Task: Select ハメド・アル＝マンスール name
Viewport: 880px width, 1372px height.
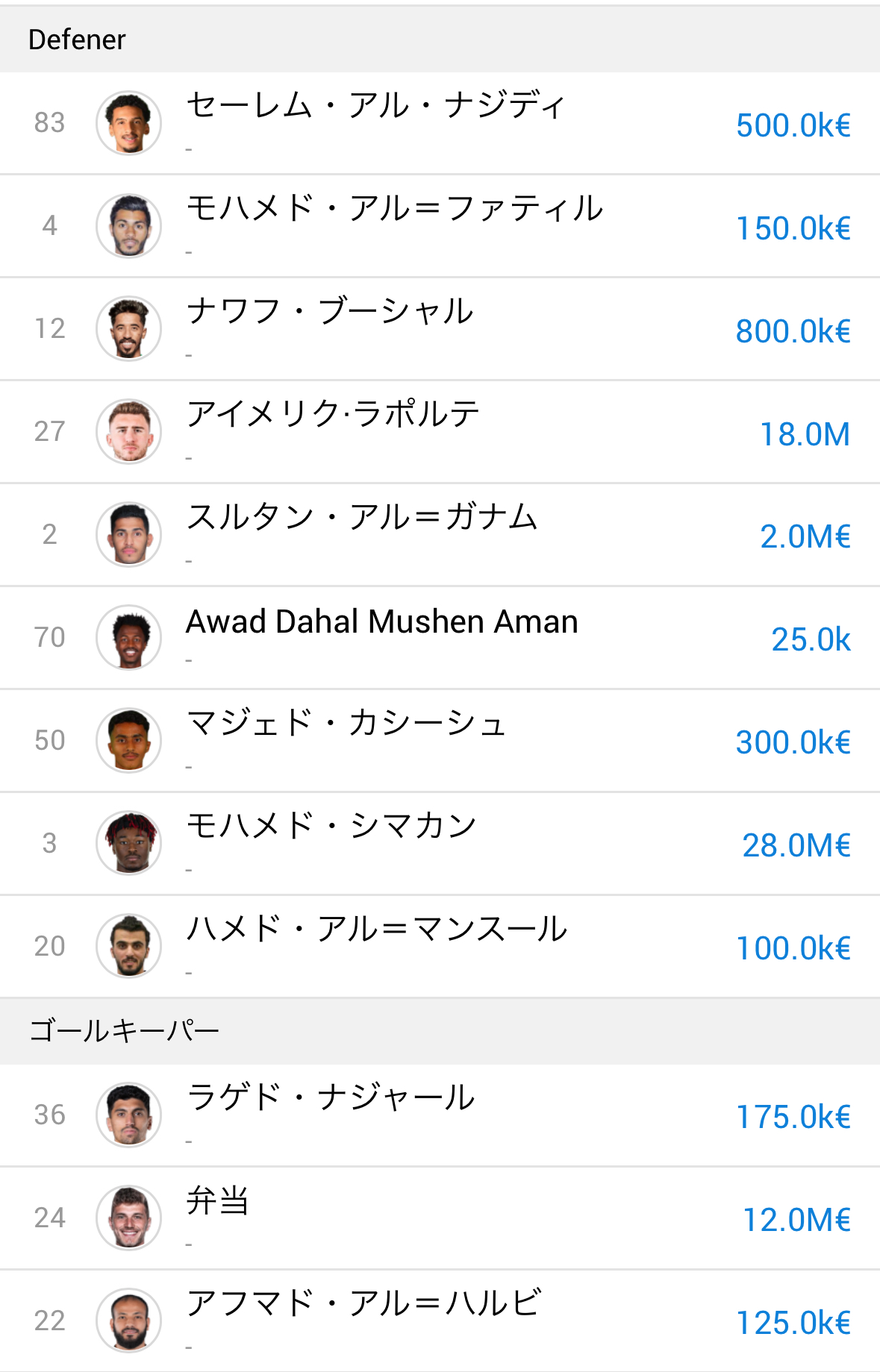Action: tap(377, 929)
